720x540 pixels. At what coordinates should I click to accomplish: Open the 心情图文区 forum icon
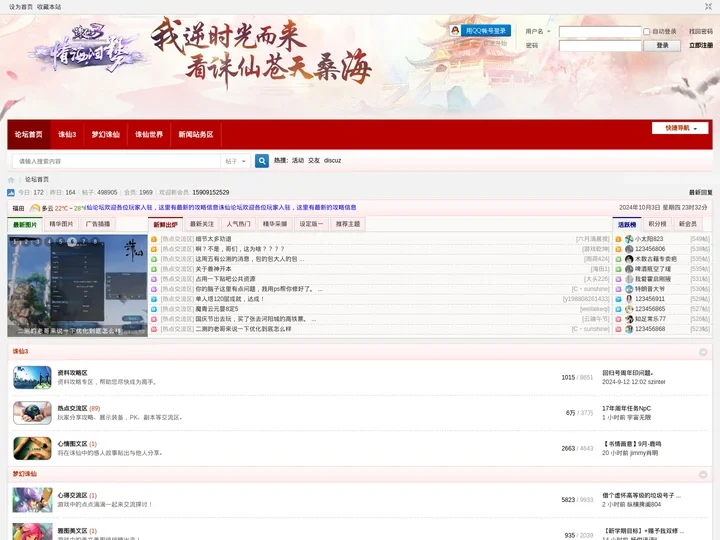32,448
